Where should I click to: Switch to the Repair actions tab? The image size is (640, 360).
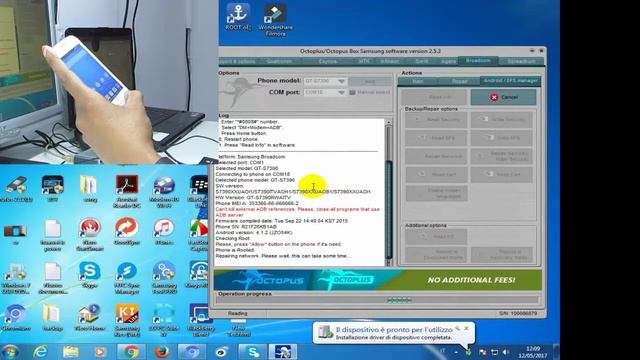click(x=460, y=81)
